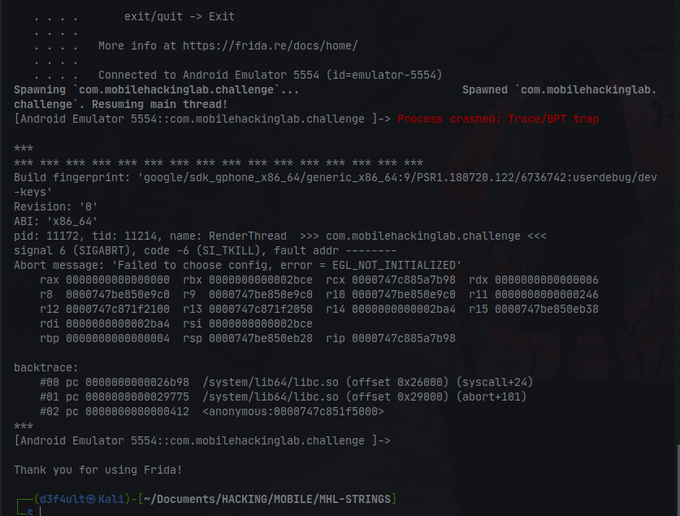Image resolution: width=680 pixels, height=516 pixels.
Task: Select backtrace frame #02 anonymous mapping
Action: point(212,411)
